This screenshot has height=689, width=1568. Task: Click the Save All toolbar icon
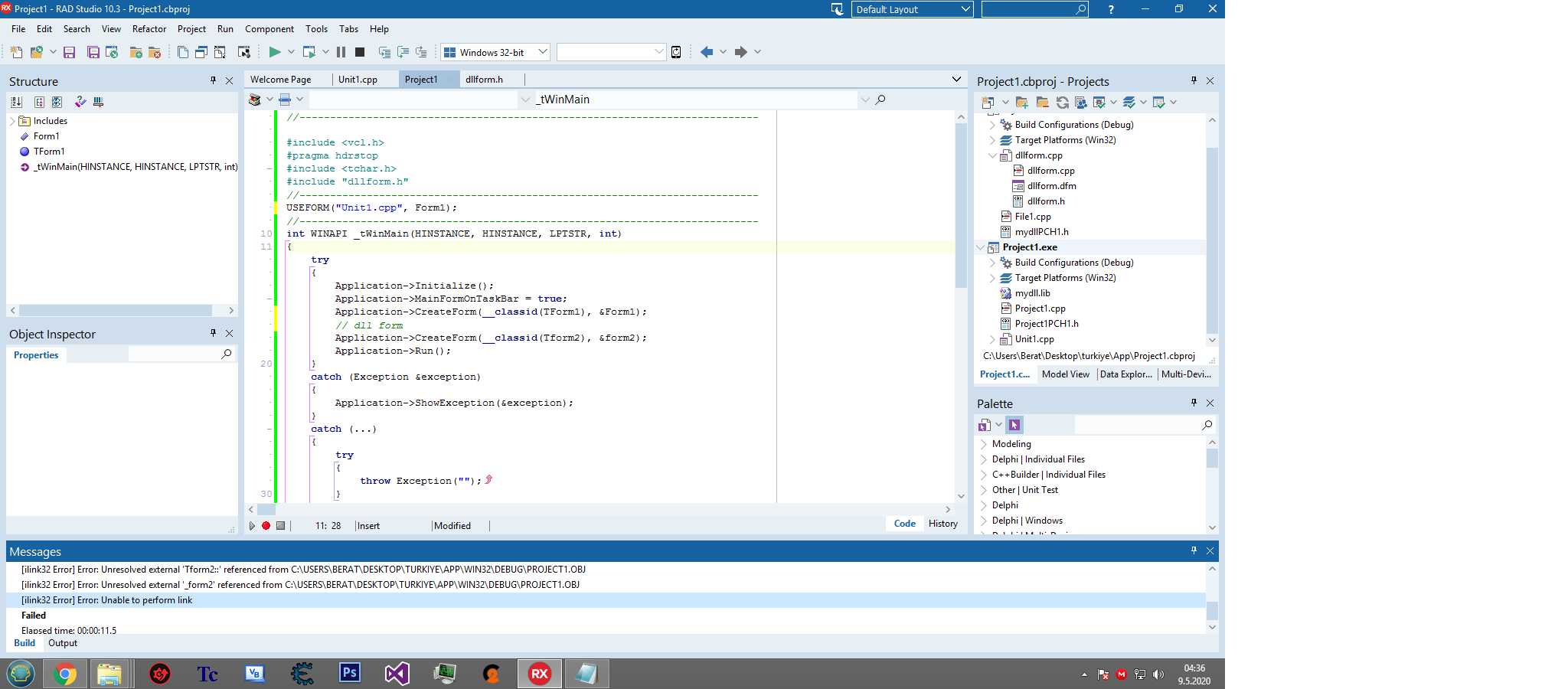click(93, 52)
